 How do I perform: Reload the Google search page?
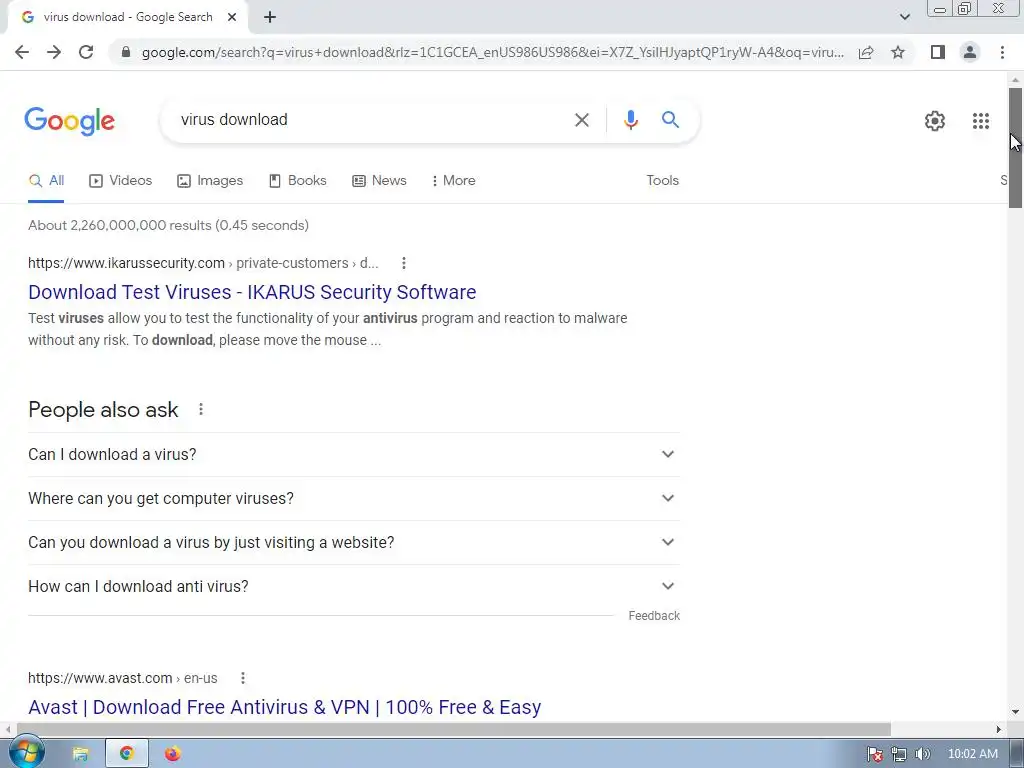click(86, 52)
